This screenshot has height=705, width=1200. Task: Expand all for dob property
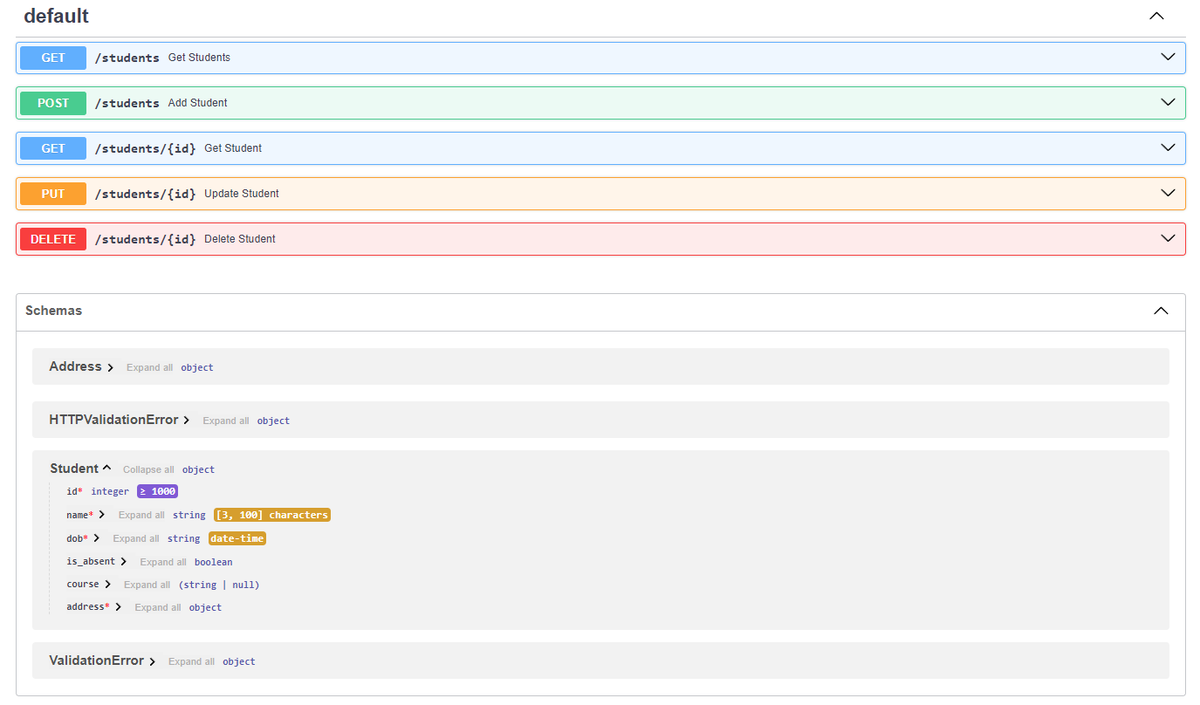(136, 539)
